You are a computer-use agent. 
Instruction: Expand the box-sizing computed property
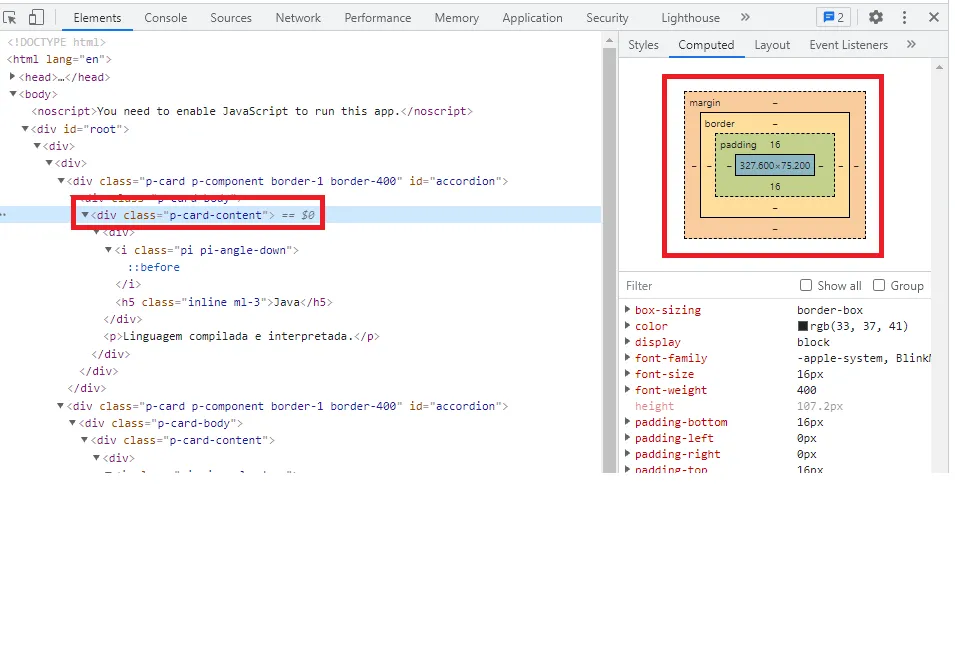[627, 310]
